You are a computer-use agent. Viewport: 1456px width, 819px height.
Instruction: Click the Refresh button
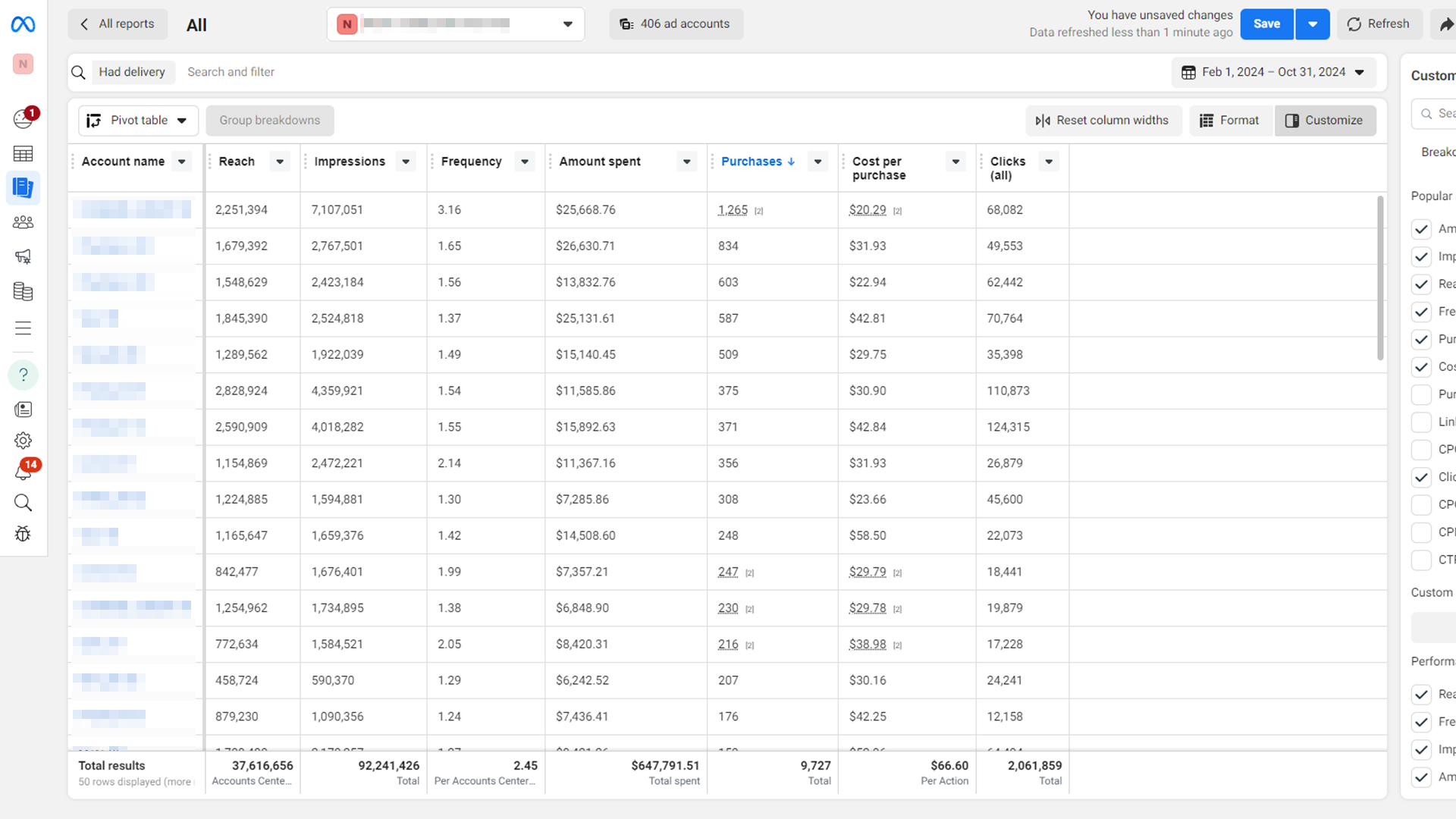[1378, 24]
